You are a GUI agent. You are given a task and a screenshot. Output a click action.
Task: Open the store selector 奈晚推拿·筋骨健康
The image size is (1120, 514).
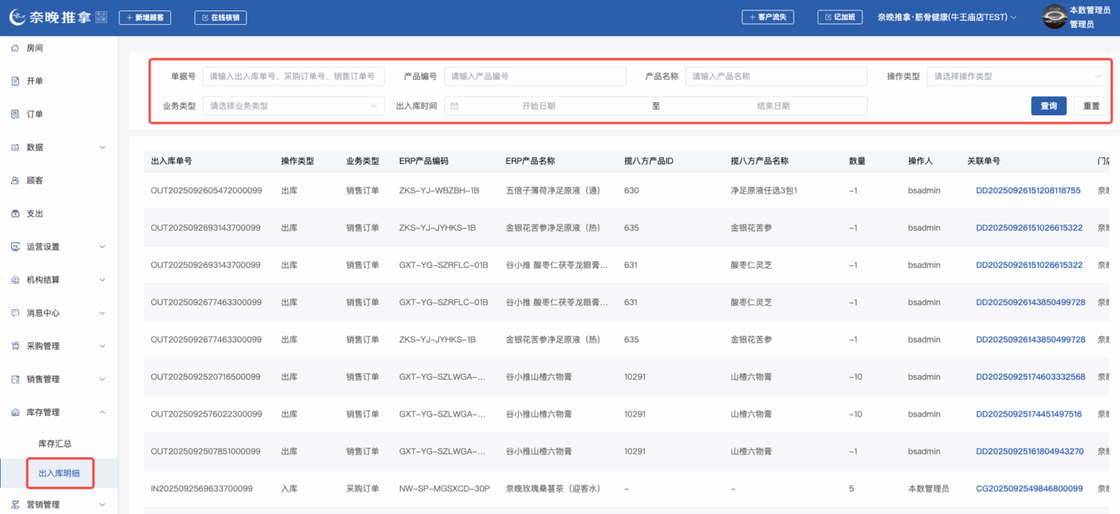(946, 17)
